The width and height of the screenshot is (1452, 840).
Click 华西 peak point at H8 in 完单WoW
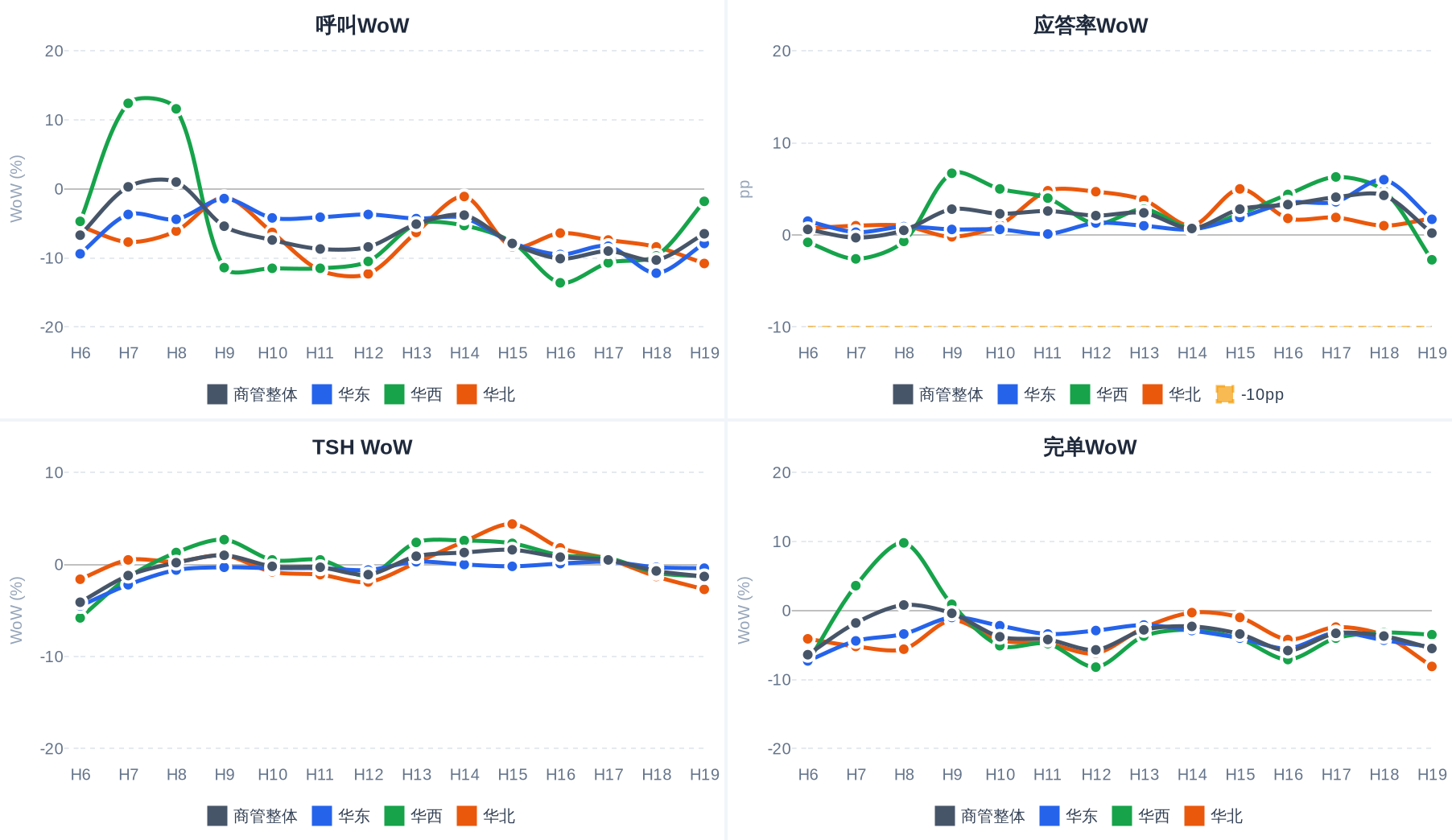click(904, 543)
